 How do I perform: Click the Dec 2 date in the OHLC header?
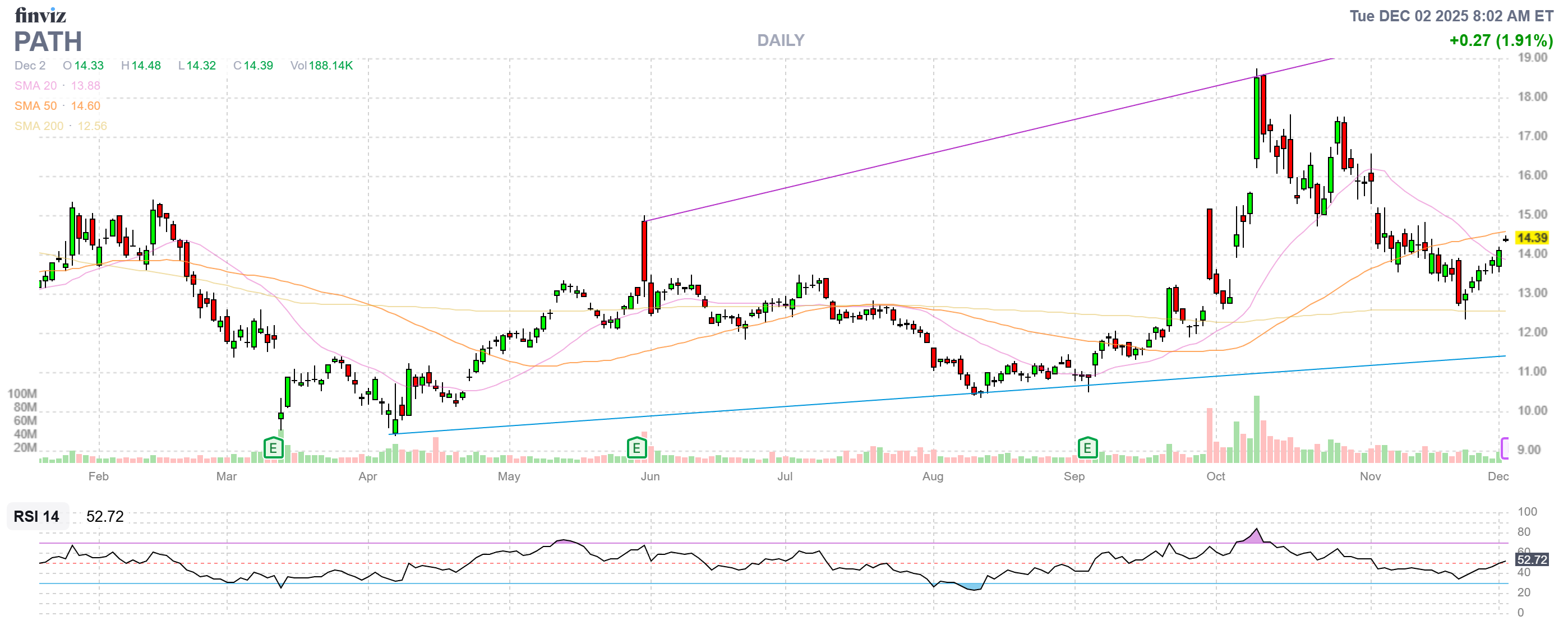click(x=30, y=66)
